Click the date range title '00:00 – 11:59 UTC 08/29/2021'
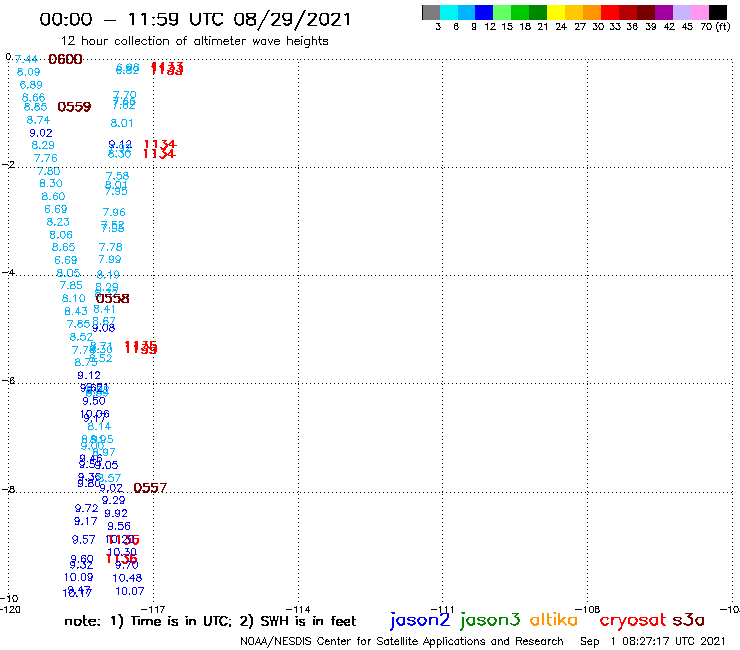Viewport: 740px width, 650px height. click(195, 19)
